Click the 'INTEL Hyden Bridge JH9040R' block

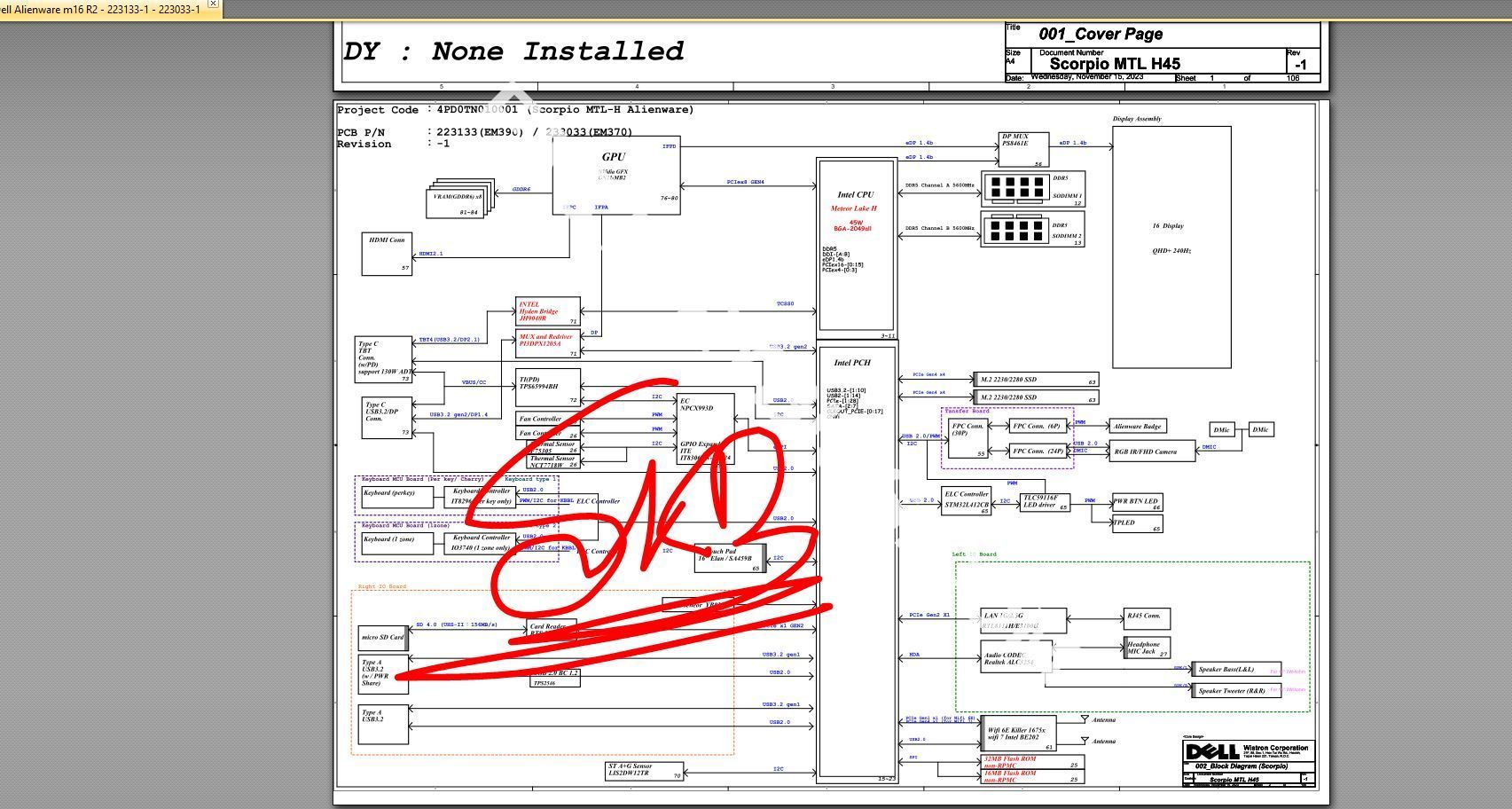point(548,311)
